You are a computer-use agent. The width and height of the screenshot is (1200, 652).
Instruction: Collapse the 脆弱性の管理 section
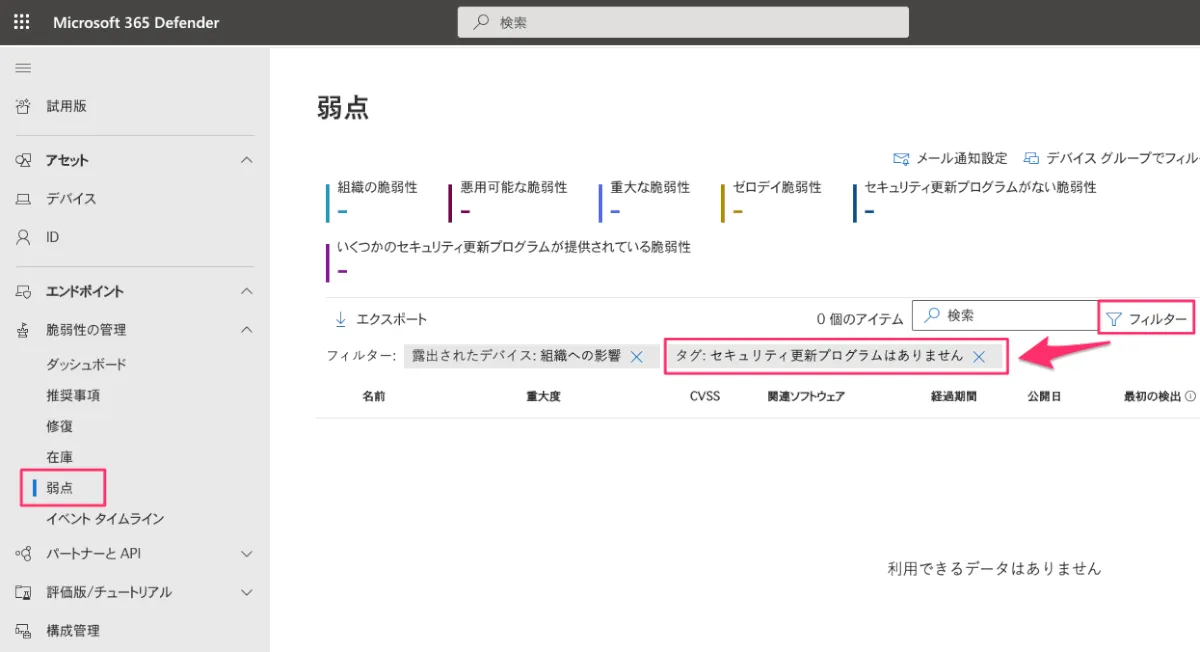(x=247, y=329)
